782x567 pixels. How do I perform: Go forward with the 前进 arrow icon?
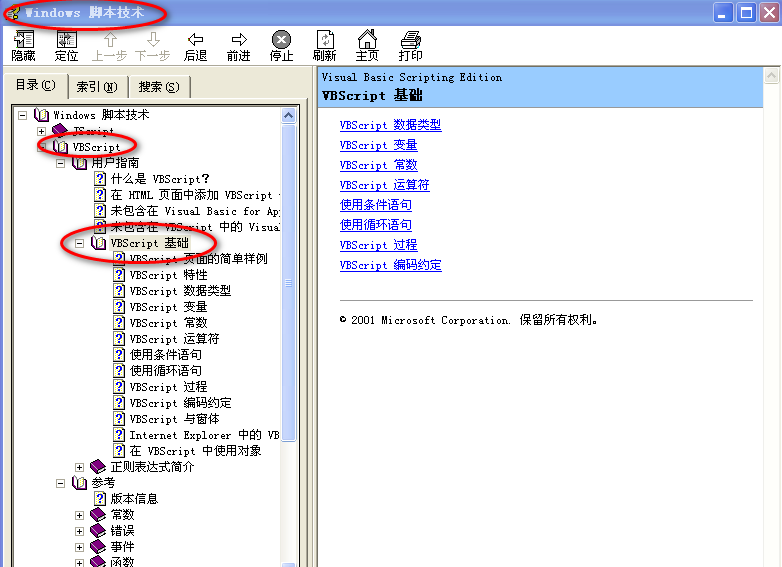tap(239, 39)
